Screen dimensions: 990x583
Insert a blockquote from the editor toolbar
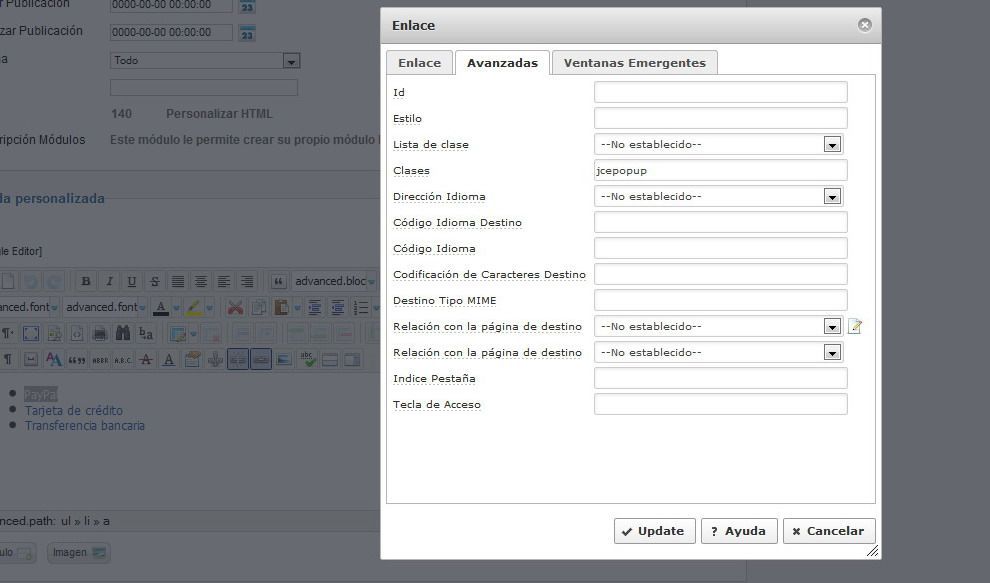point(278,281)
